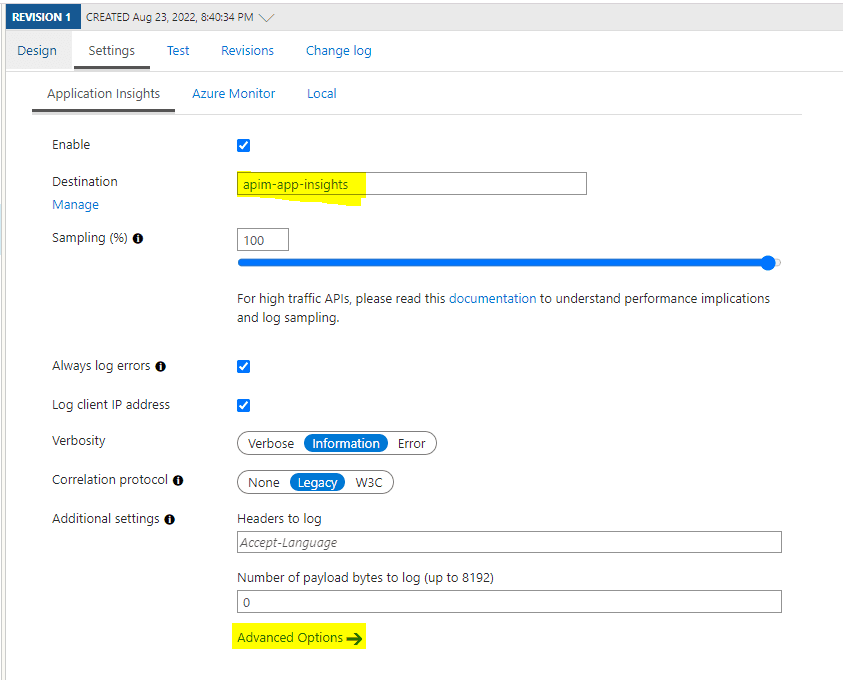The image size is (843, 680).
Task: Click the Sampling percentage info icon
Action: click(x=137, y=238)
